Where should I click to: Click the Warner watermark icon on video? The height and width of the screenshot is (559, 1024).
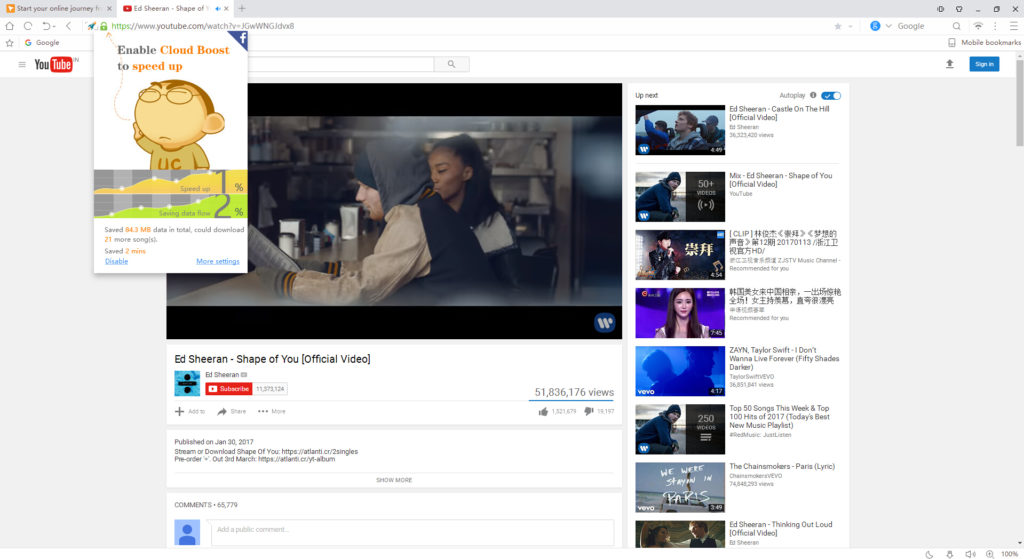pyautogui.click(x=605, y=322)
